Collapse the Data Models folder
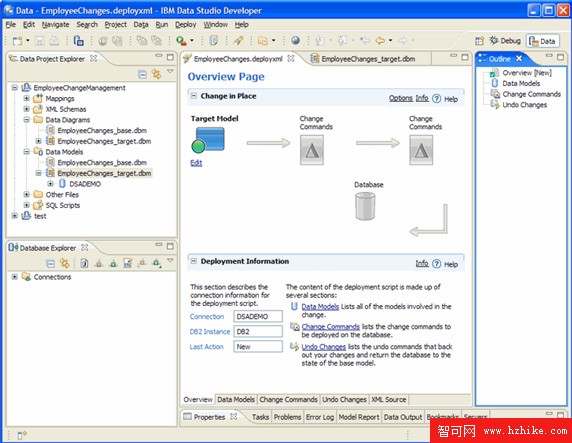 [x=26, y=151]
